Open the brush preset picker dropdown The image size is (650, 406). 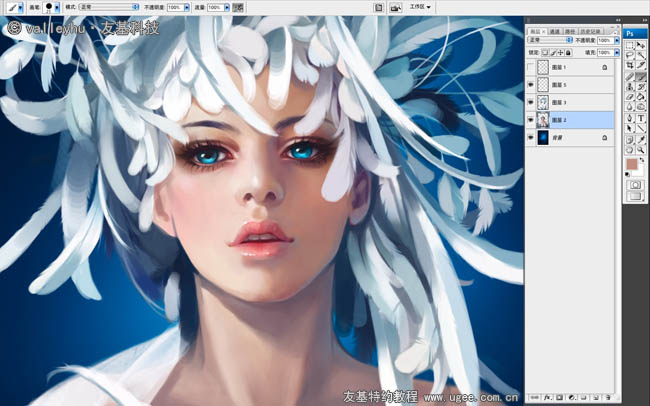[57, 7]
